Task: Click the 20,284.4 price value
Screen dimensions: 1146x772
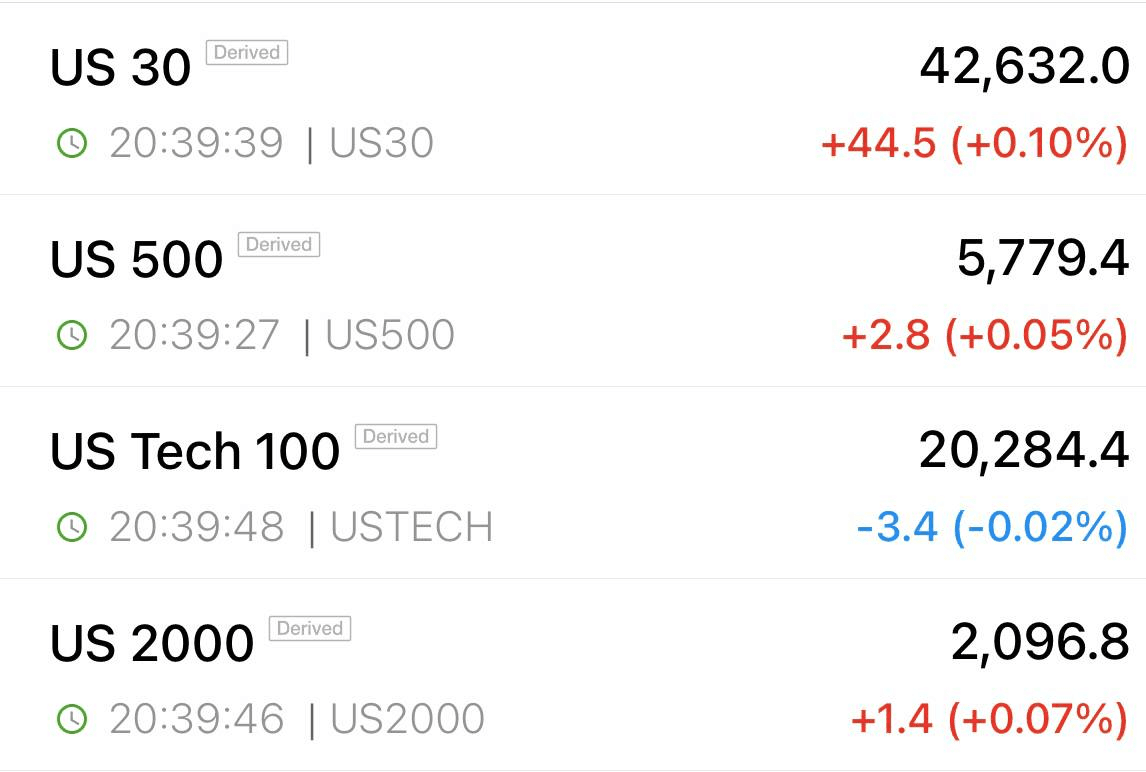Action: click(x=1024, y=450)
